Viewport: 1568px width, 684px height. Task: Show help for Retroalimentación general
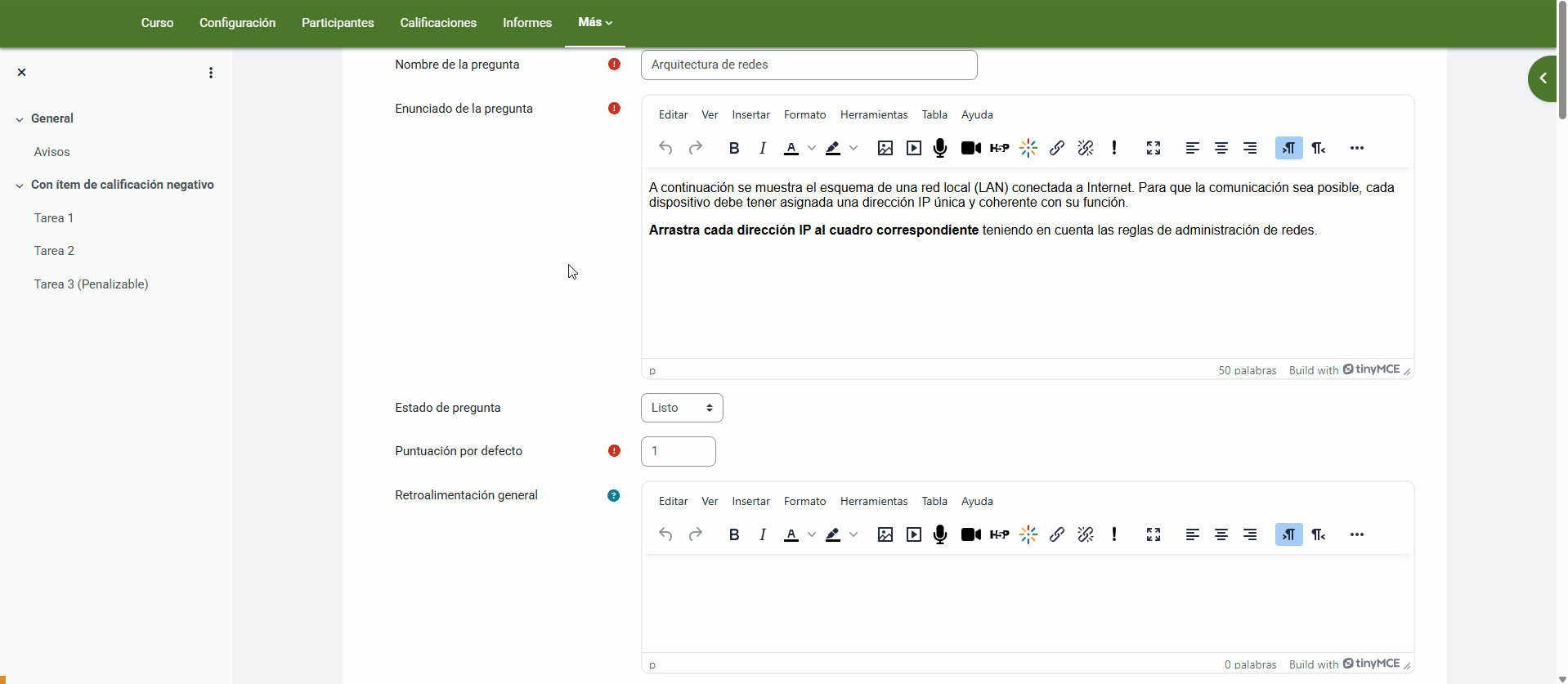(614, 495)
